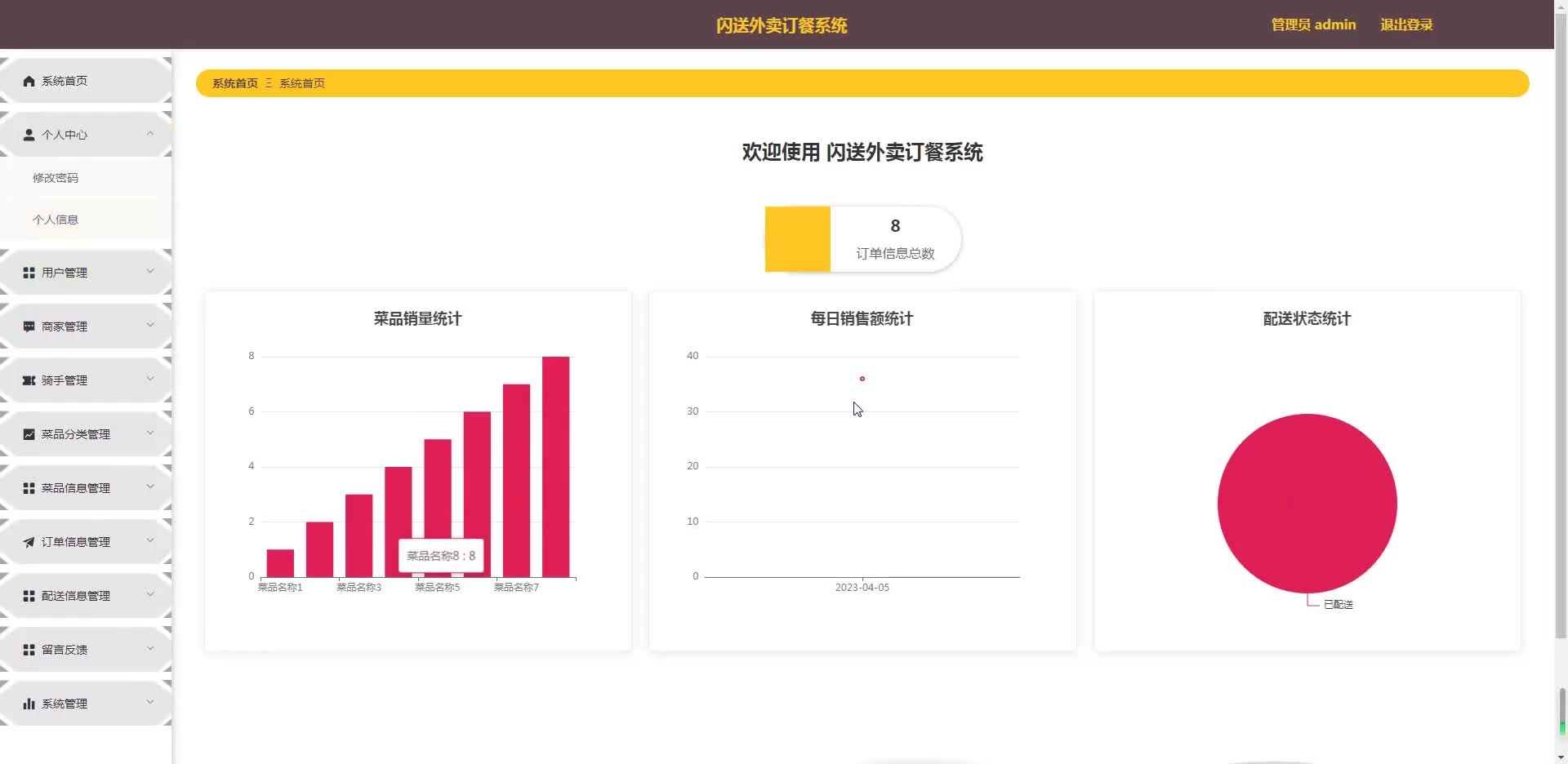Image resolution: width=1568 pixels, height=764 pixels.
Task: Click the chat icon for 商家管理
Action: click(29, 326)
